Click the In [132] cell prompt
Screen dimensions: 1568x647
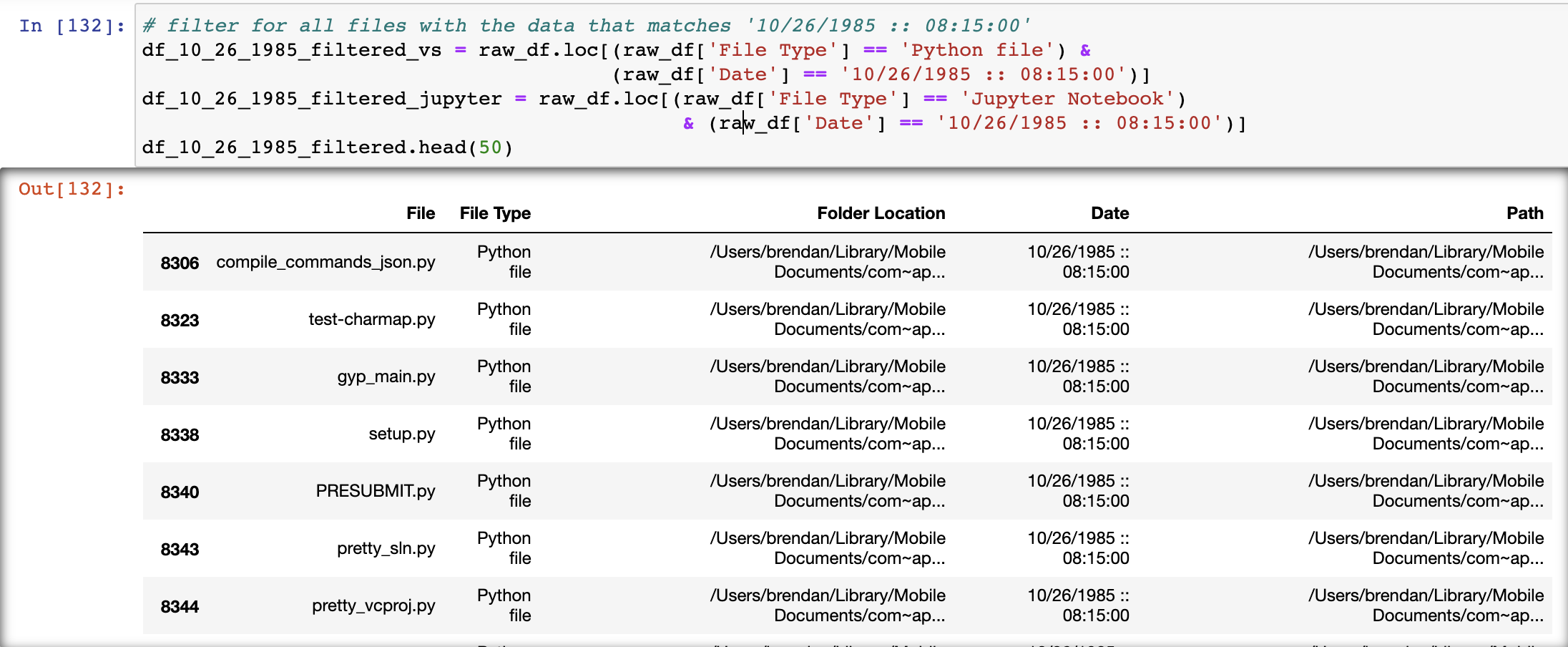(x=72, y=26)
